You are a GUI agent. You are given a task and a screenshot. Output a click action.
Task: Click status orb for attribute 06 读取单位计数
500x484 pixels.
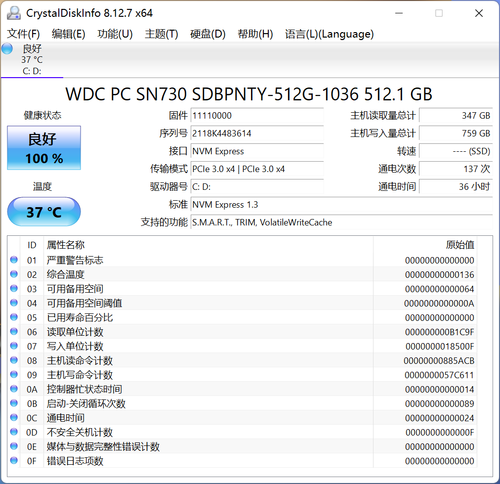pyautogui.click(x=14, y=331)
